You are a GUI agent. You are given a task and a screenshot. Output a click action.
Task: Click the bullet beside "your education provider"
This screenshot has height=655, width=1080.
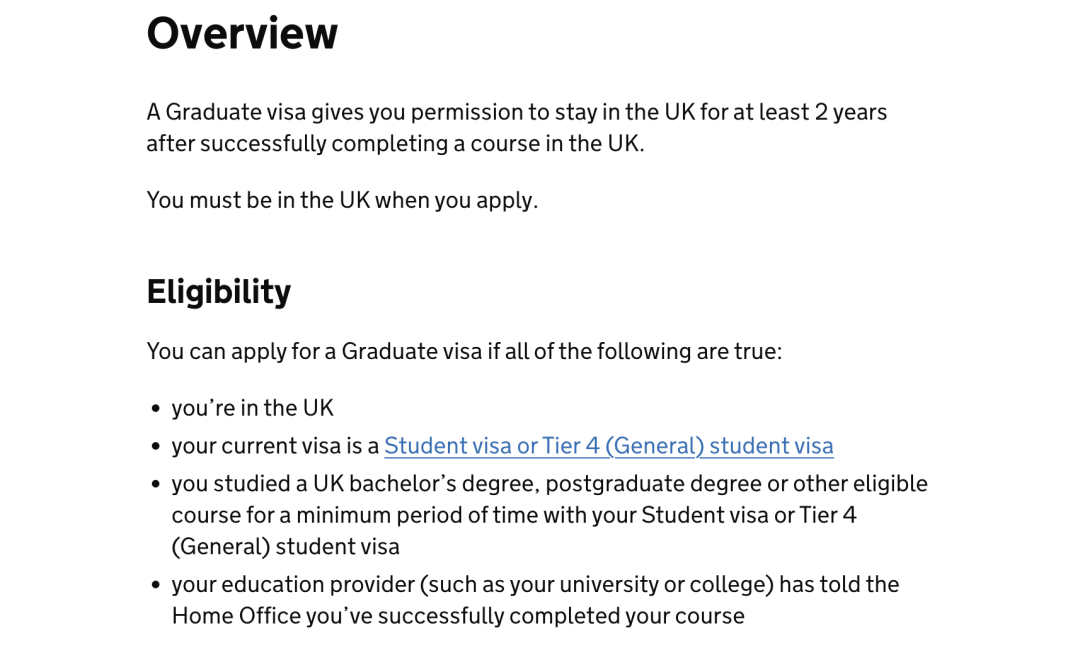point(156,585)
